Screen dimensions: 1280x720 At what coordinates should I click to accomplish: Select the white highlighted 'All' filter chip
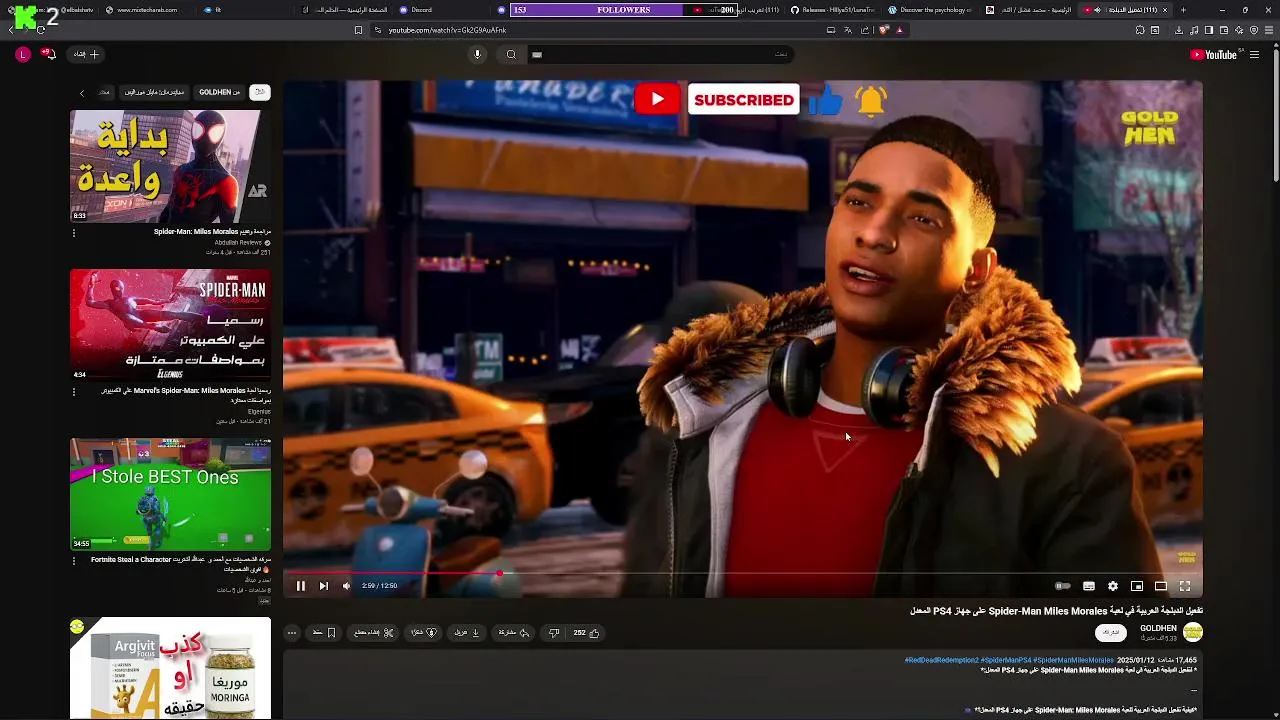click(259, 92)
